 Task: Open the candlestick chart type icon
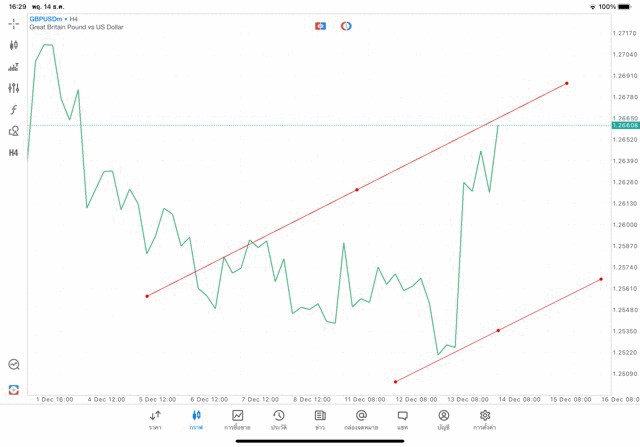[x=14, y=45]
